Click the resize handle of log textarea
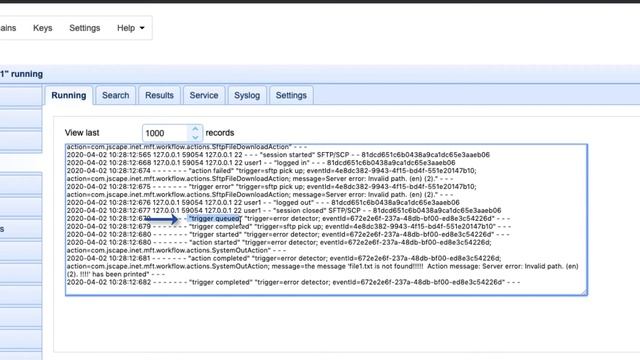The width and height of the screenshot is (640, 360). point(584,292)
